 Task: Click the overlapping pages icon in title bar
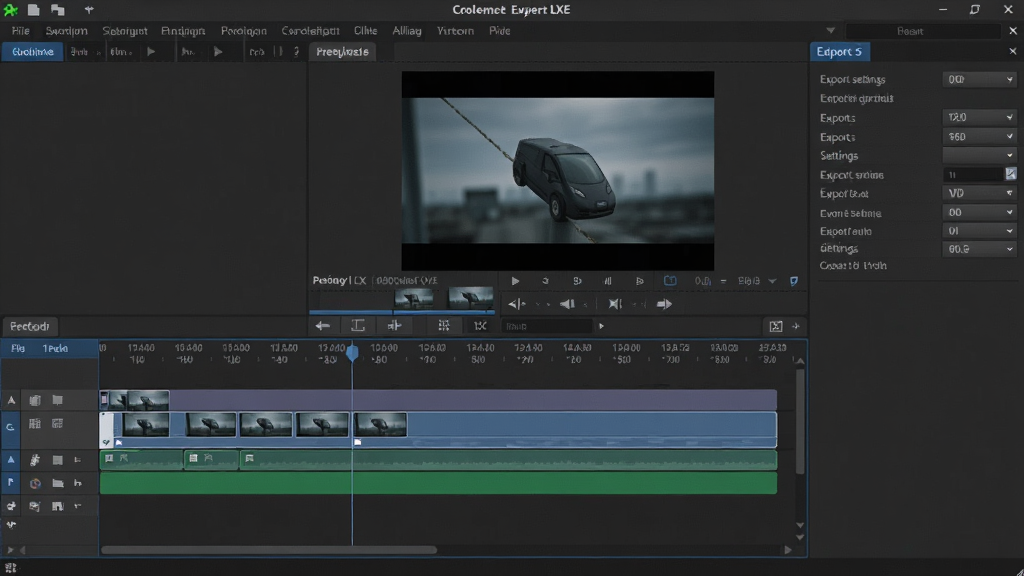tap(58, 10)
